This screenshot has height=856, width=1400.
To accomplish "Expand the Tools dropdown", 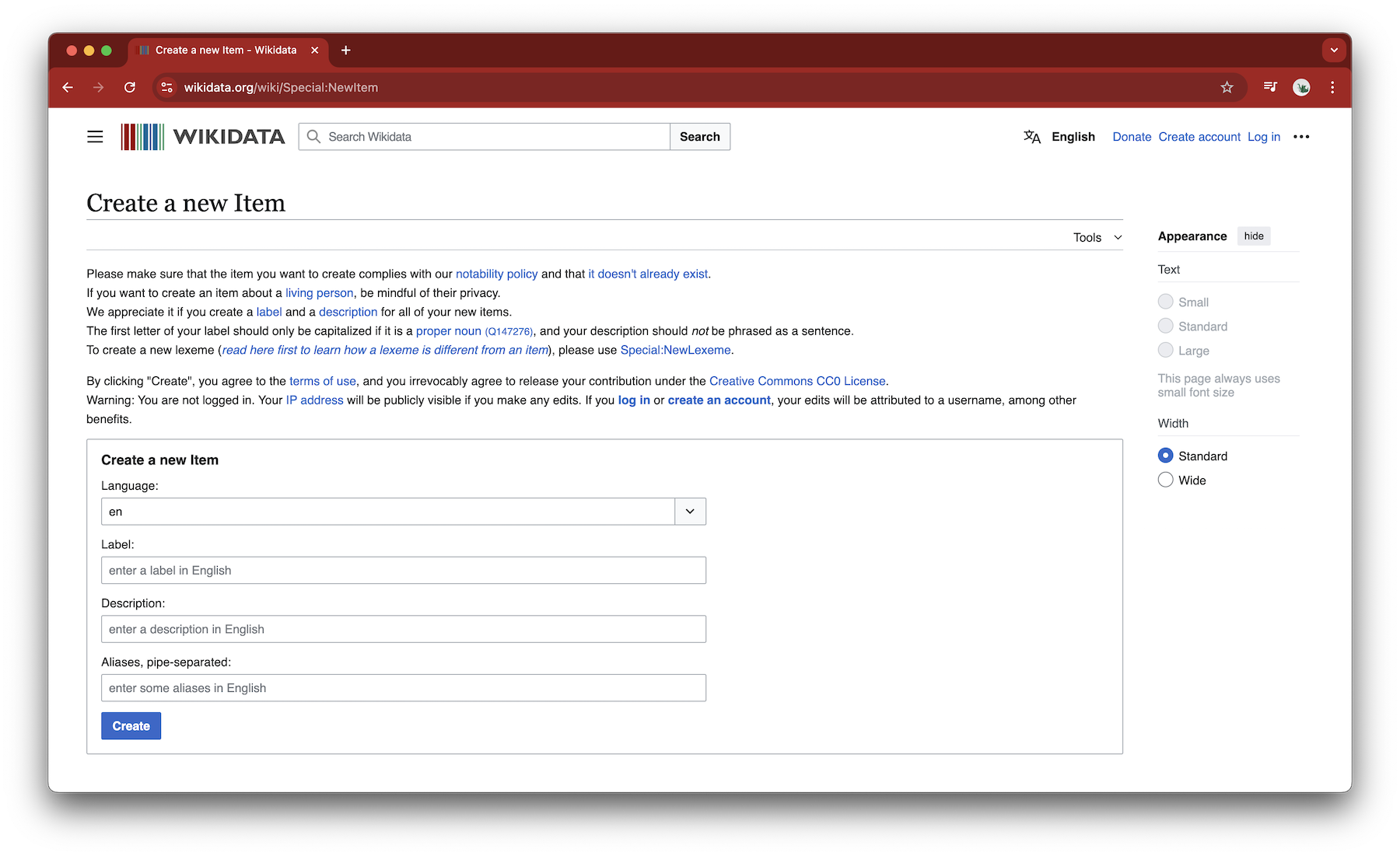I will point(1097,237).
